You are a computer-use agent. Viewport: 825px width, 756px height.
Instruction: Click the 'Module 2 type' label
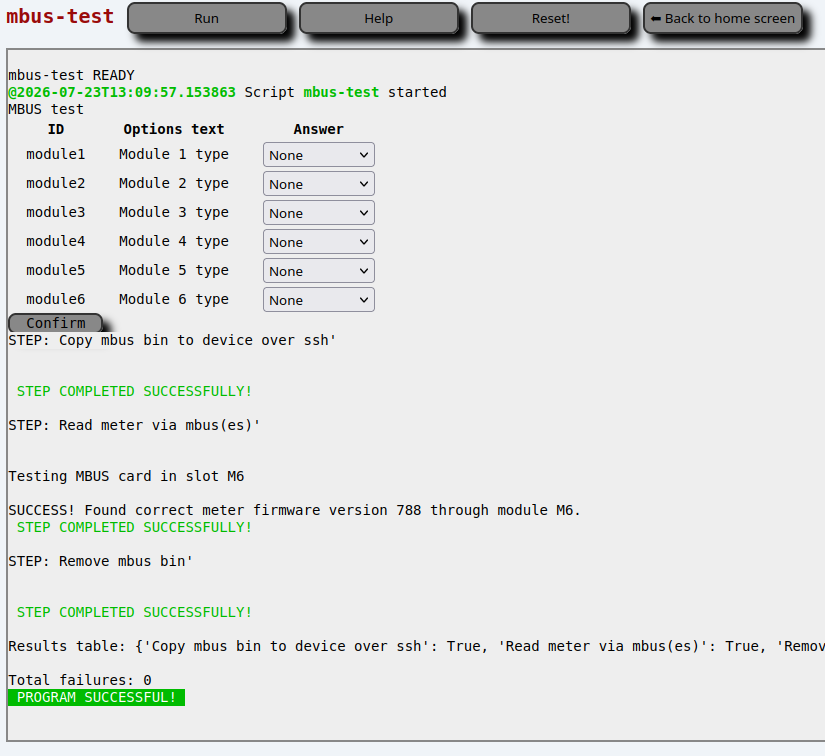[174, 184]
